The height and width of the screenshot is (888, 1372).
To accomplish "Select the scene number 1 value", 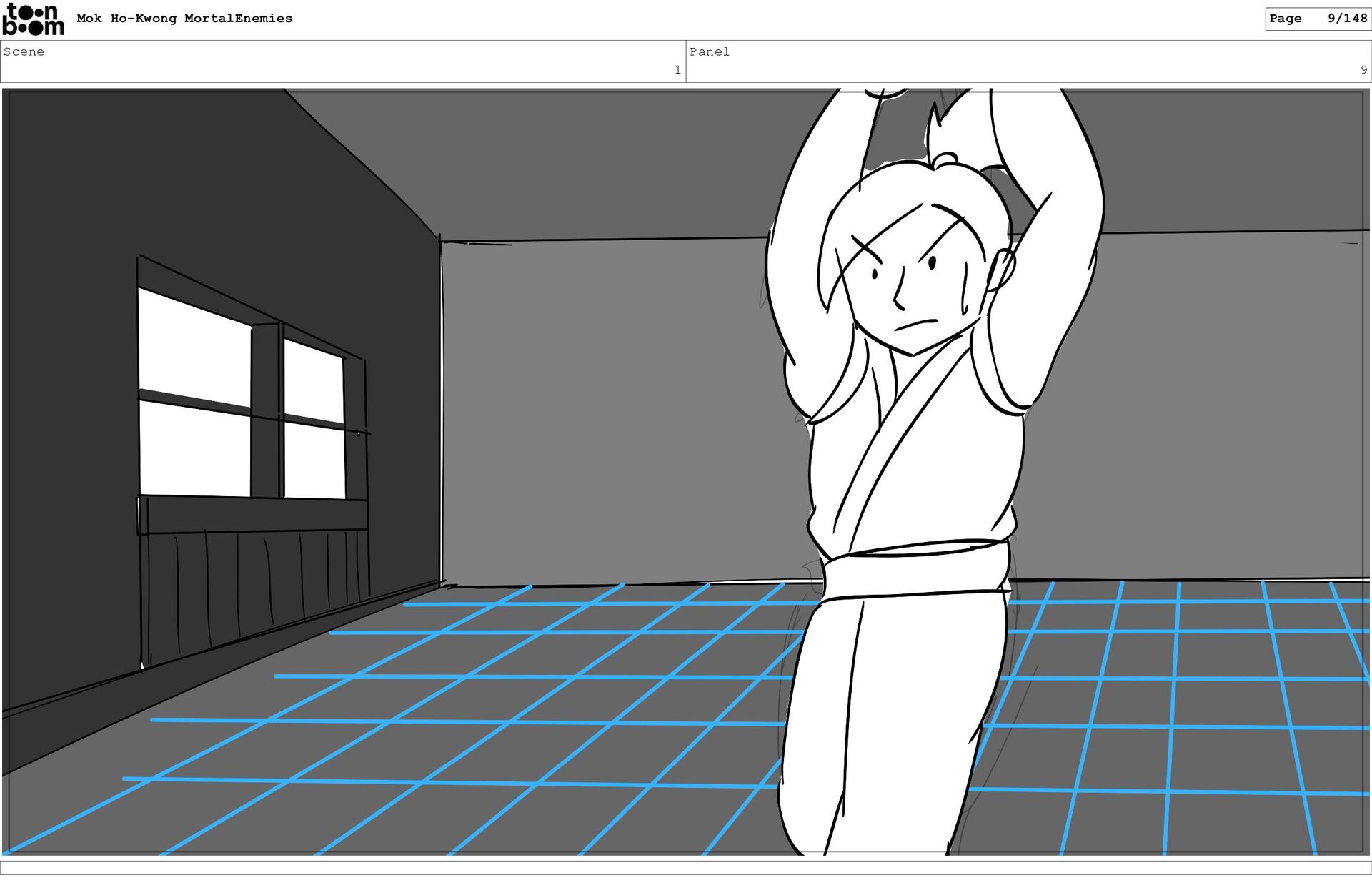I will [677, 70].
